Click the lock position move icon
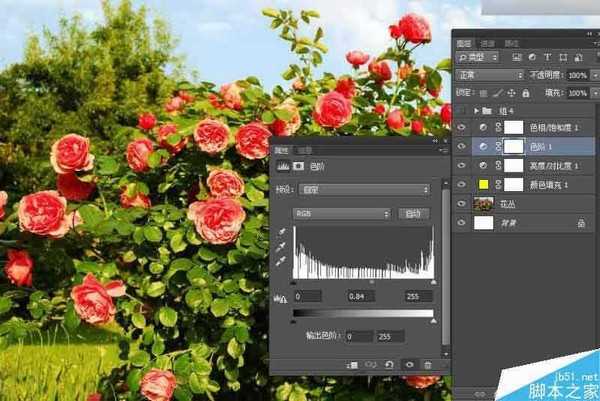Screen dimensions: 600x401 coord(512,93)
